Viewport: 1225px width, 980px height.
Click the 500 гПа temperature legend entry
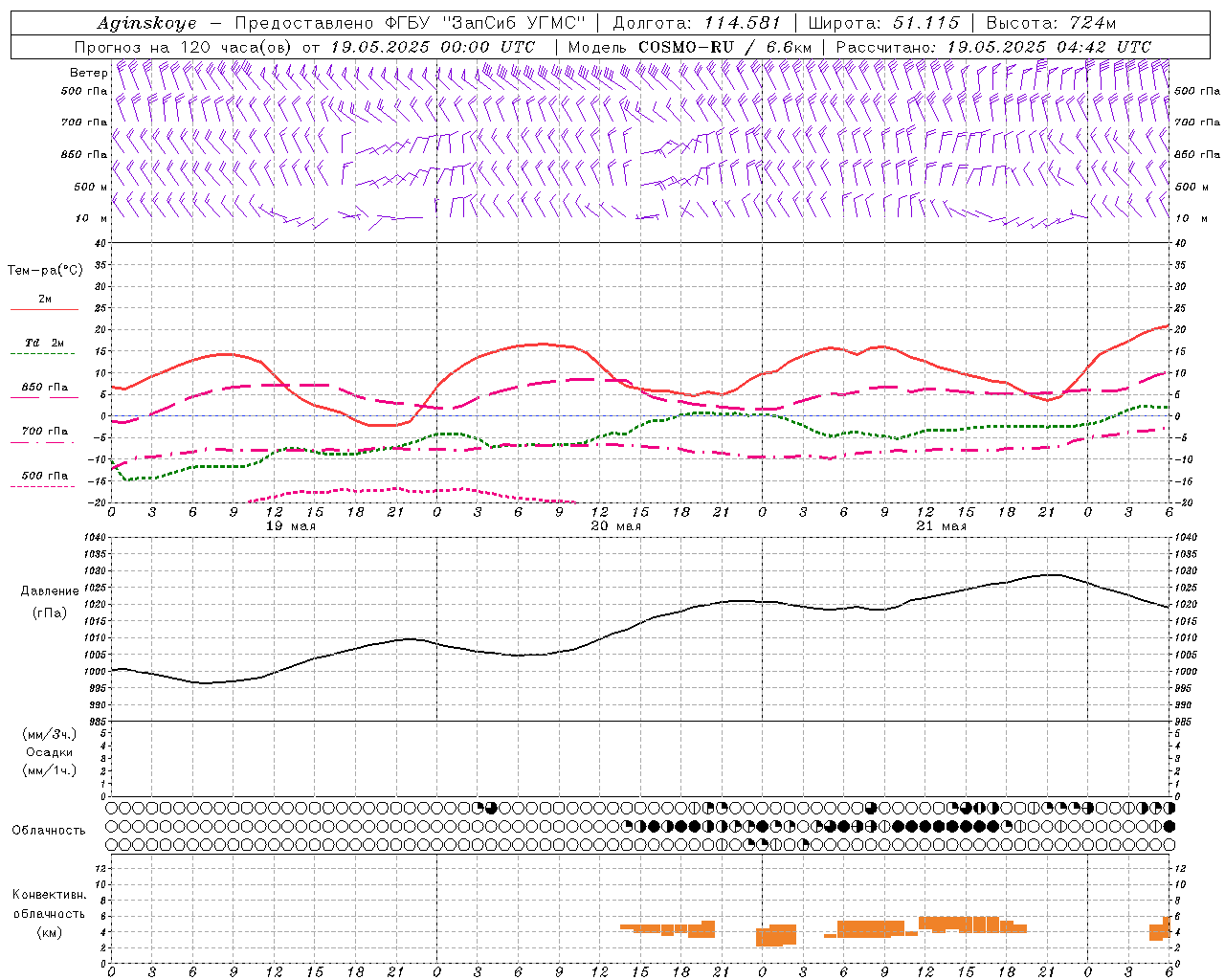coord(44,479)
